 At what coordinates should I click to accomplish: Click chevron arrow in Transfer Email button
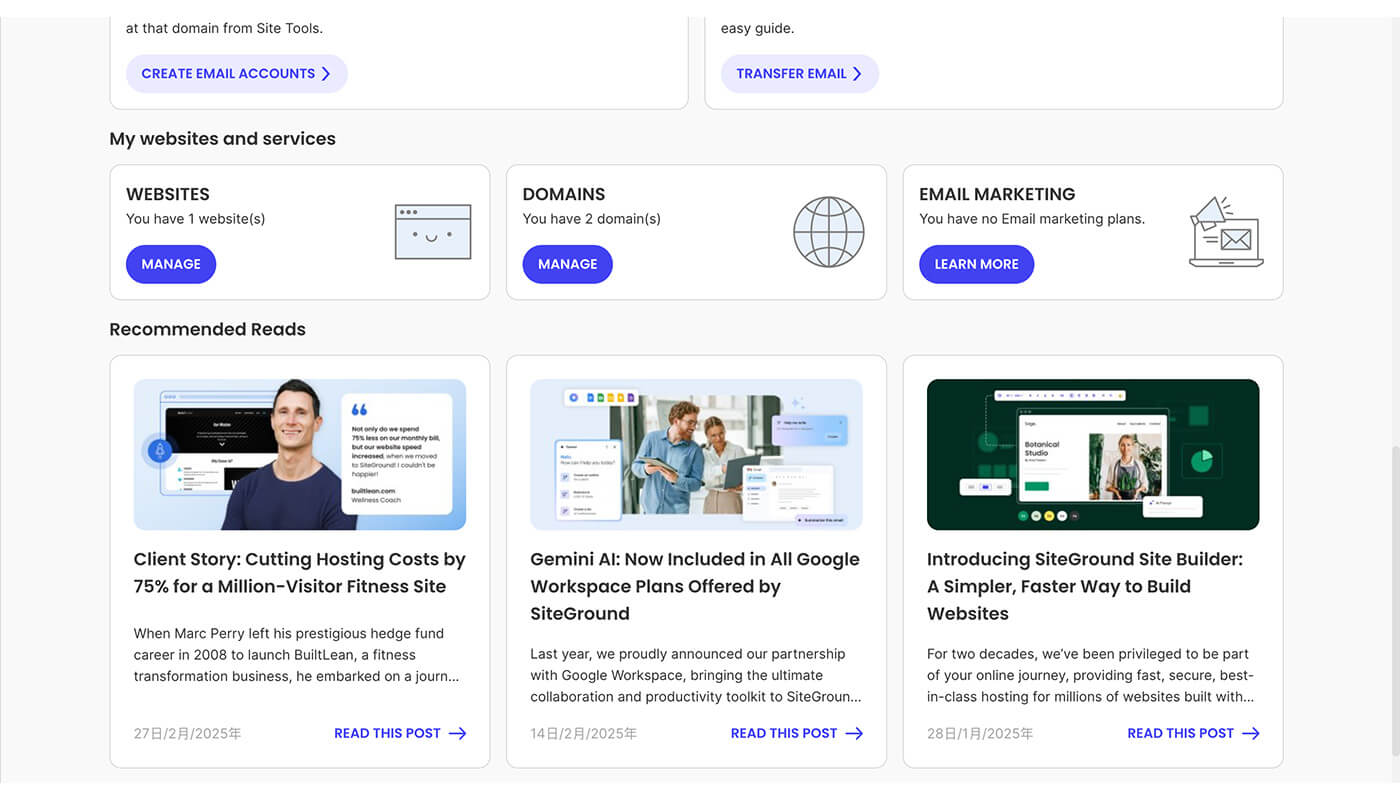857,74
